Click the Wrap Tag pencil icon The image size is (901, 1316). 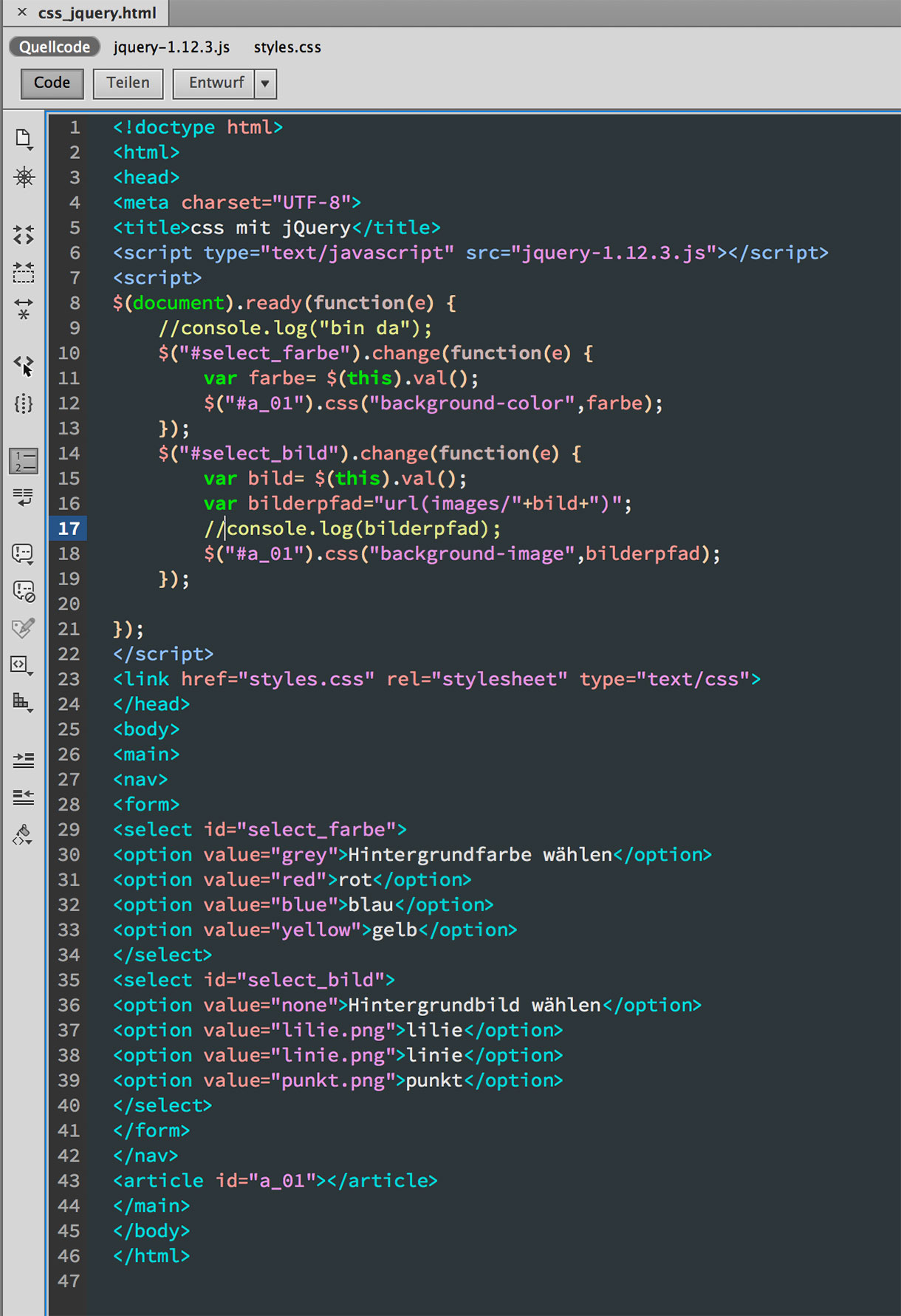[24, 627]
